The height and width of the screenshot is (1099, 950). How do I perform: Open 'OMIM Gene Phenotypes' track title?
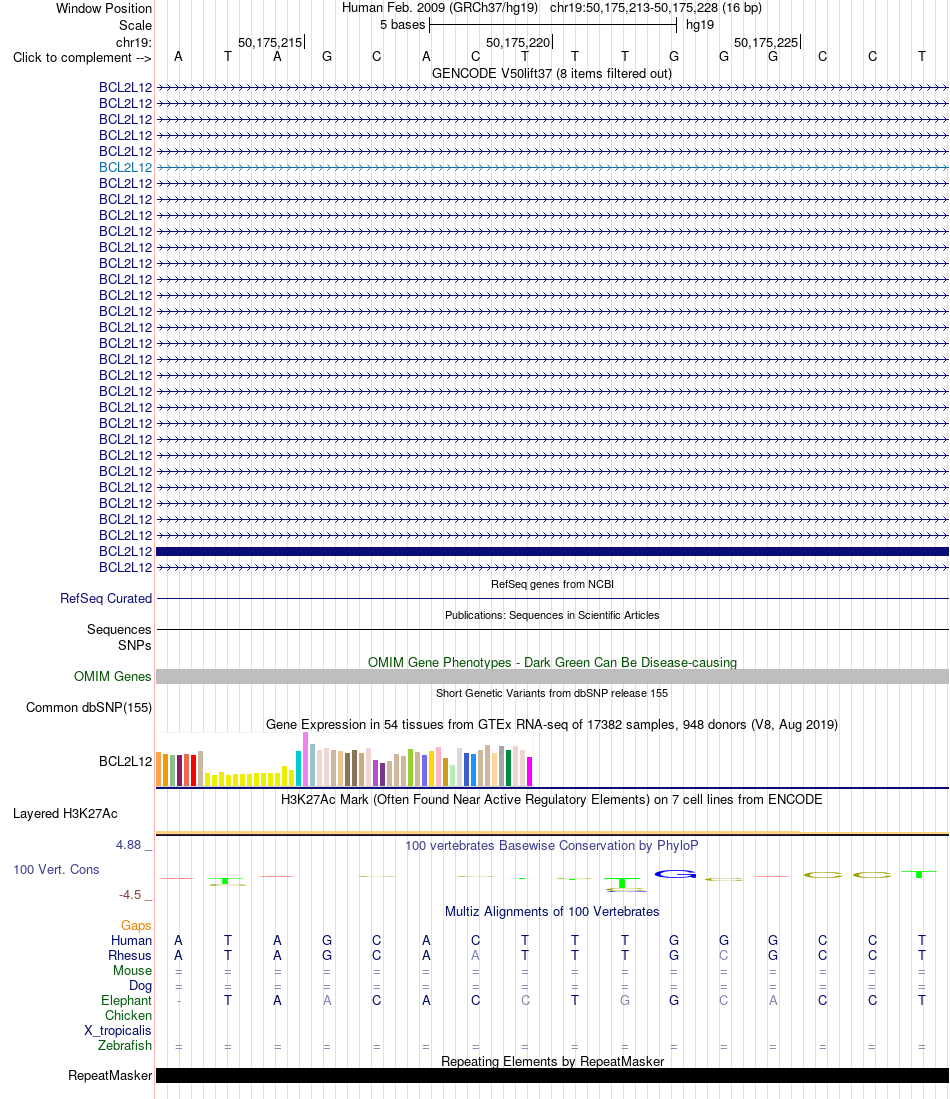552,662
